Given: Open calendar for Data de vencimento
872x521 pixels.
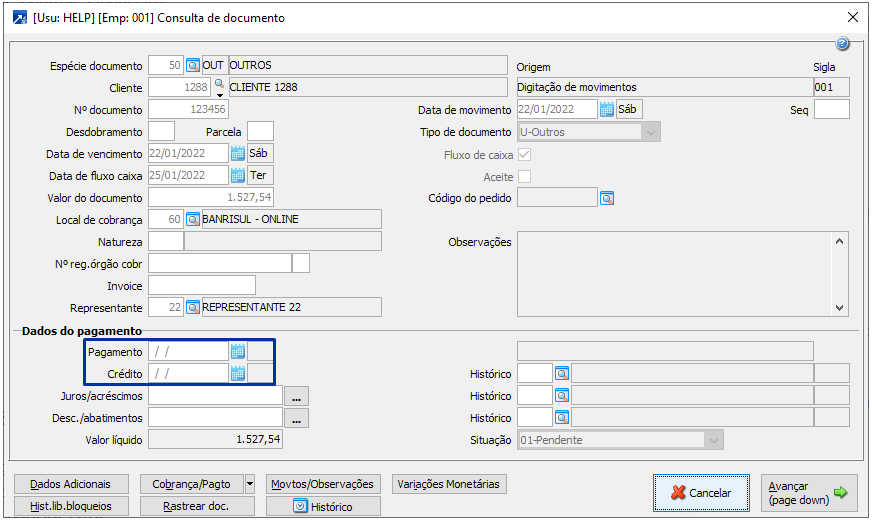Looking at the screenshot, I should click(x=238, y=153).
